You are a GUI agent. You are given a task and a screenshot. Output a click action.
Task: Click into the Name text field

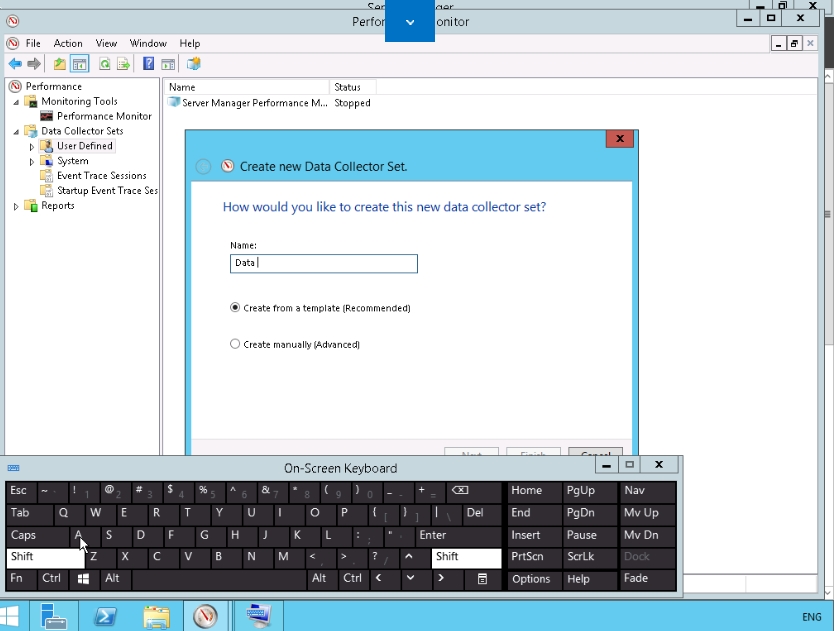pyautogui.click(x=324, y=264)
